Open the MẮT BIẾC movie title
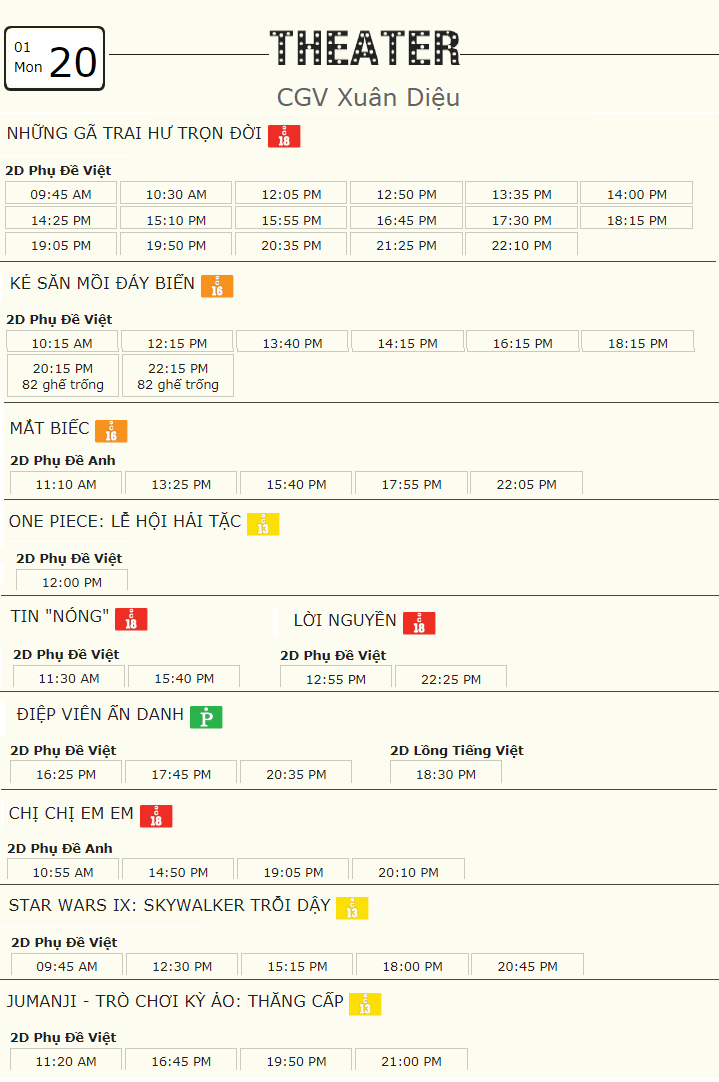The height and width of the screenshot is (1082, 719). coord(50,428)
